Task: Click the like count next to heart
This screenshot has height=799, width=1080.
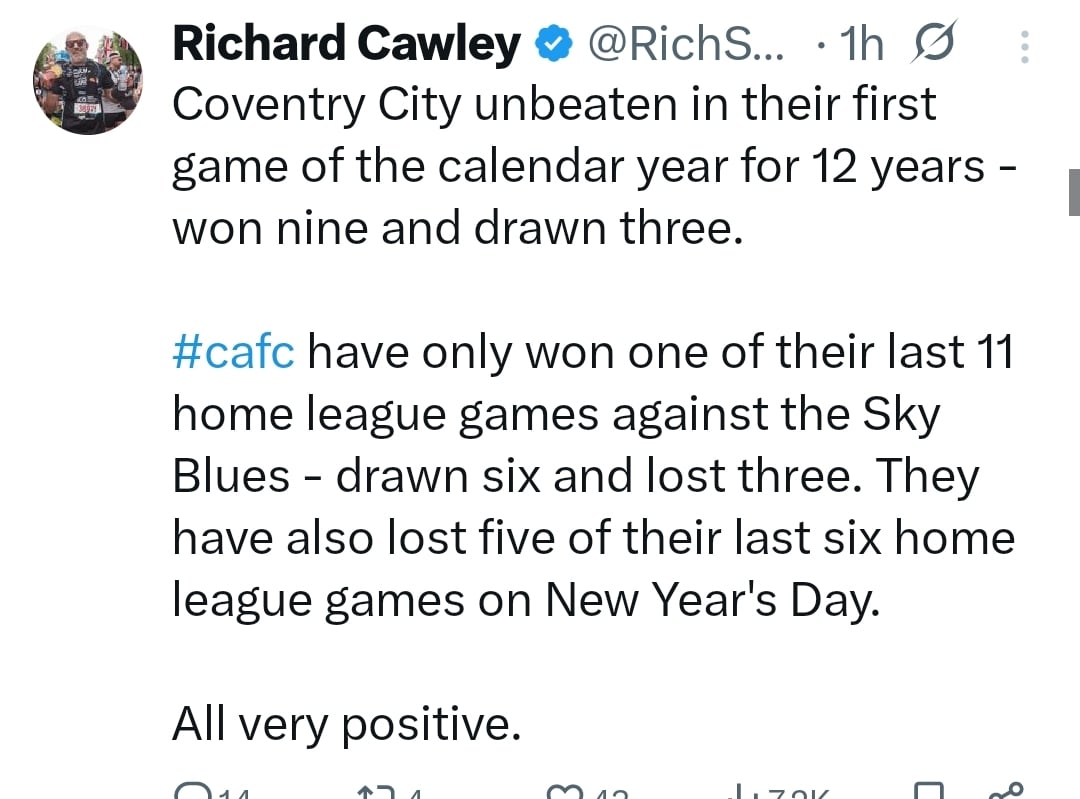Action: coord(610,794)
